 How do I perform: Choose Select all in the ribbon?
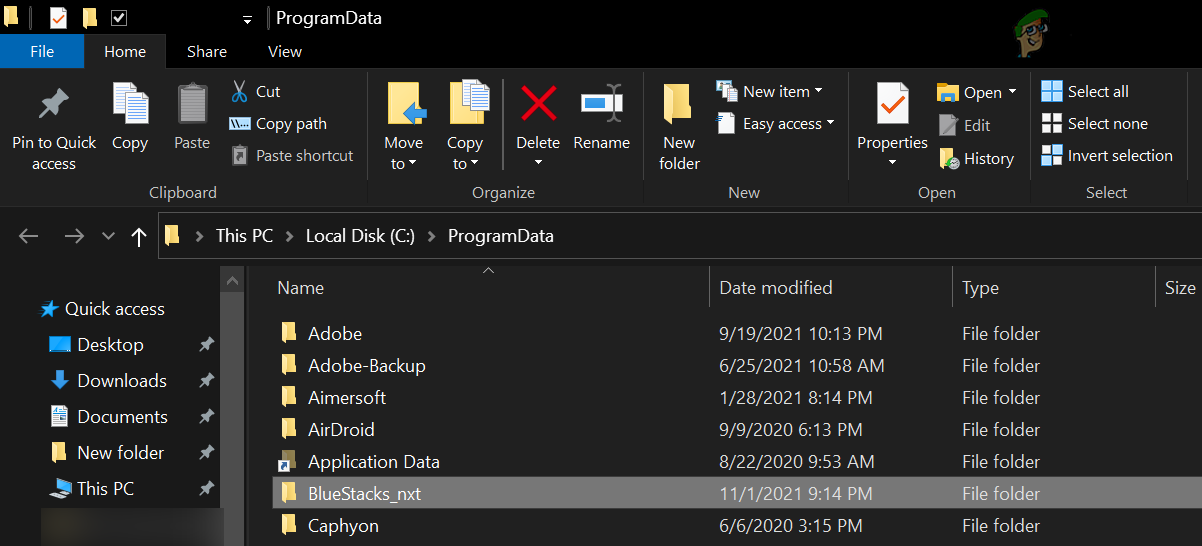pos(1085,92)
